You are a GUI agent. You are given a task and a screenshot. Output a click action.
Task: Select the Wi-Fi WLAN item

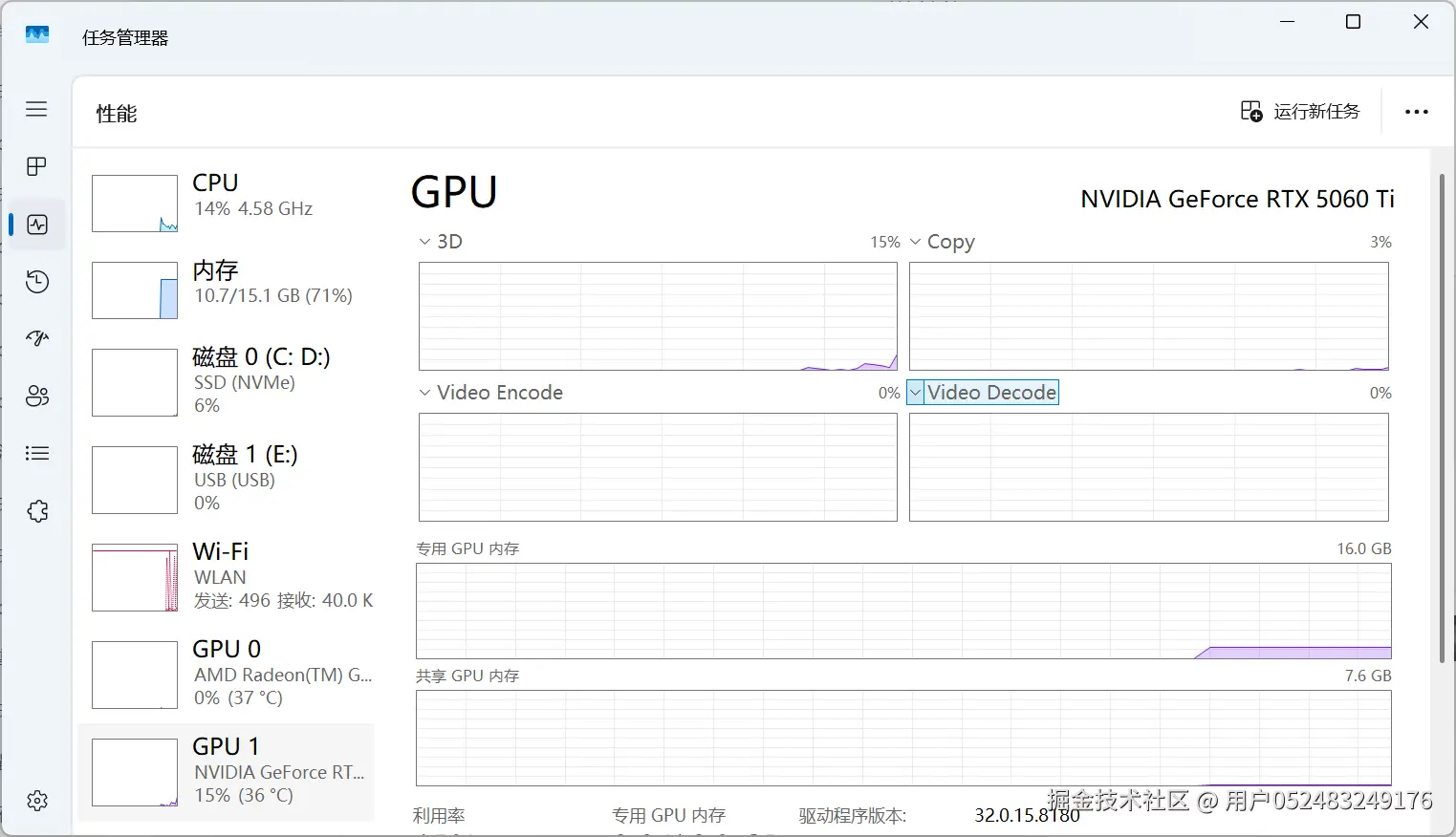coord(227,577)
